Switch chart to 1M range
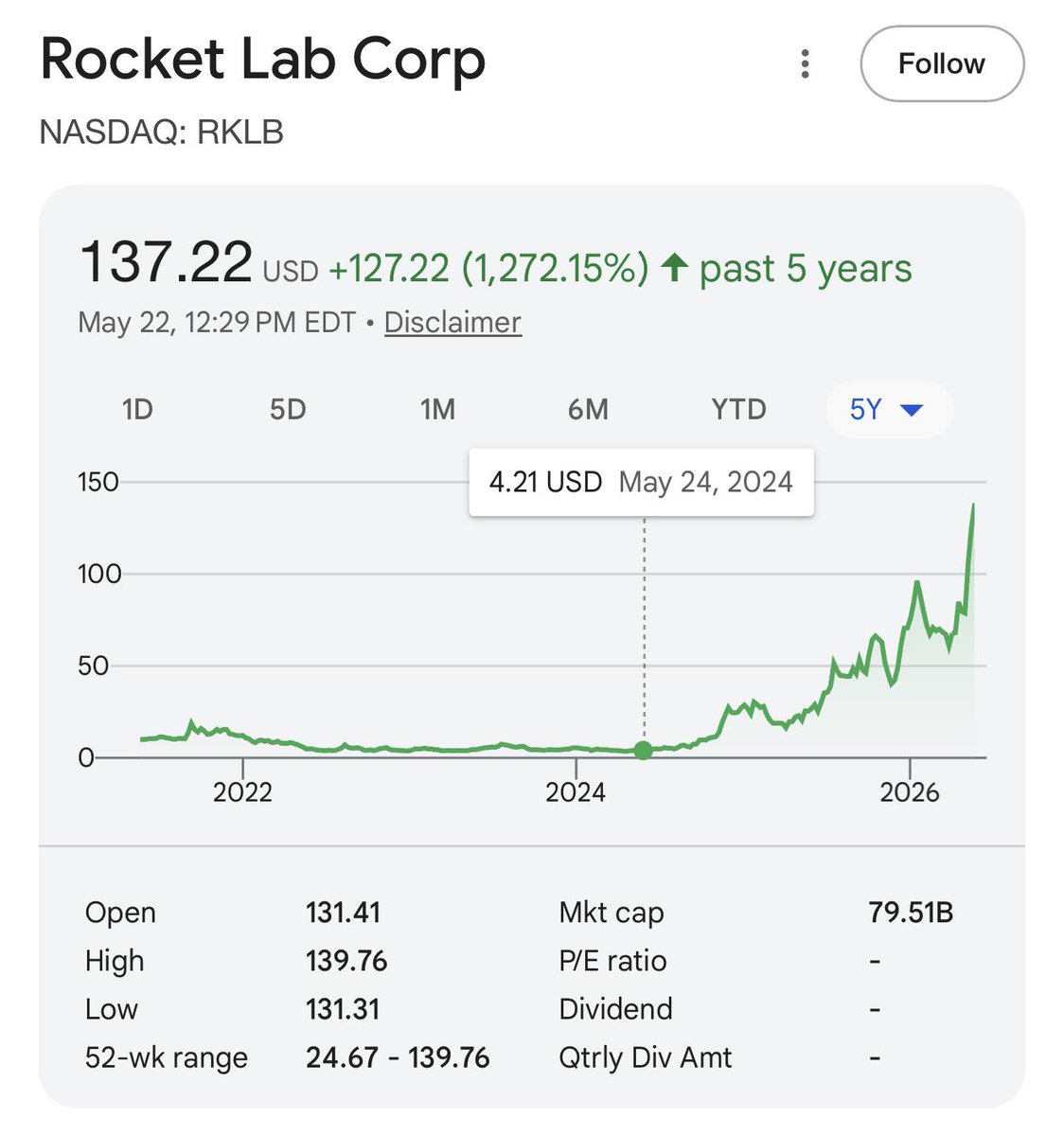 tap(437, 409)
